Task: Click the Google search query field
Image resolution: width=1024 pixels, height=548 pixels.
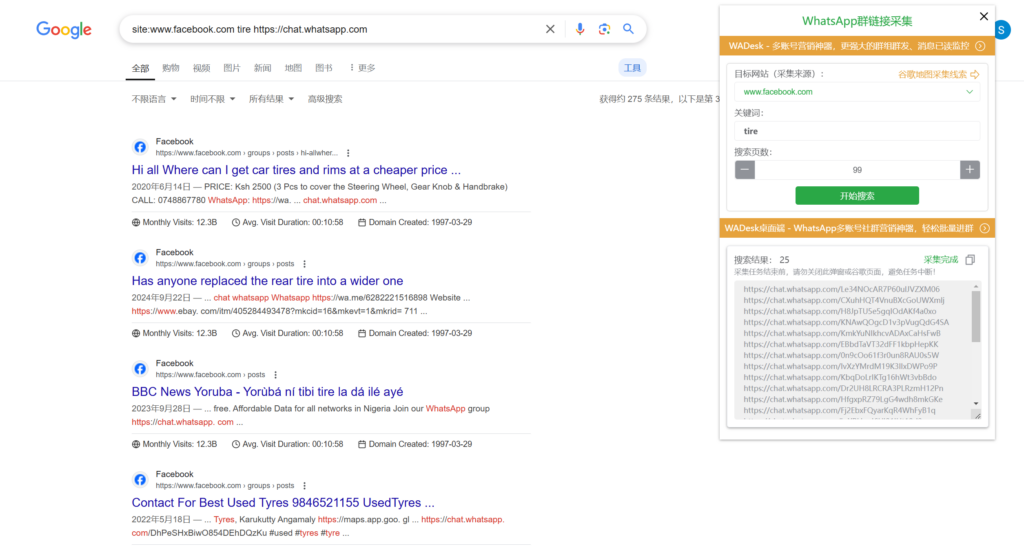Action: 333,29
